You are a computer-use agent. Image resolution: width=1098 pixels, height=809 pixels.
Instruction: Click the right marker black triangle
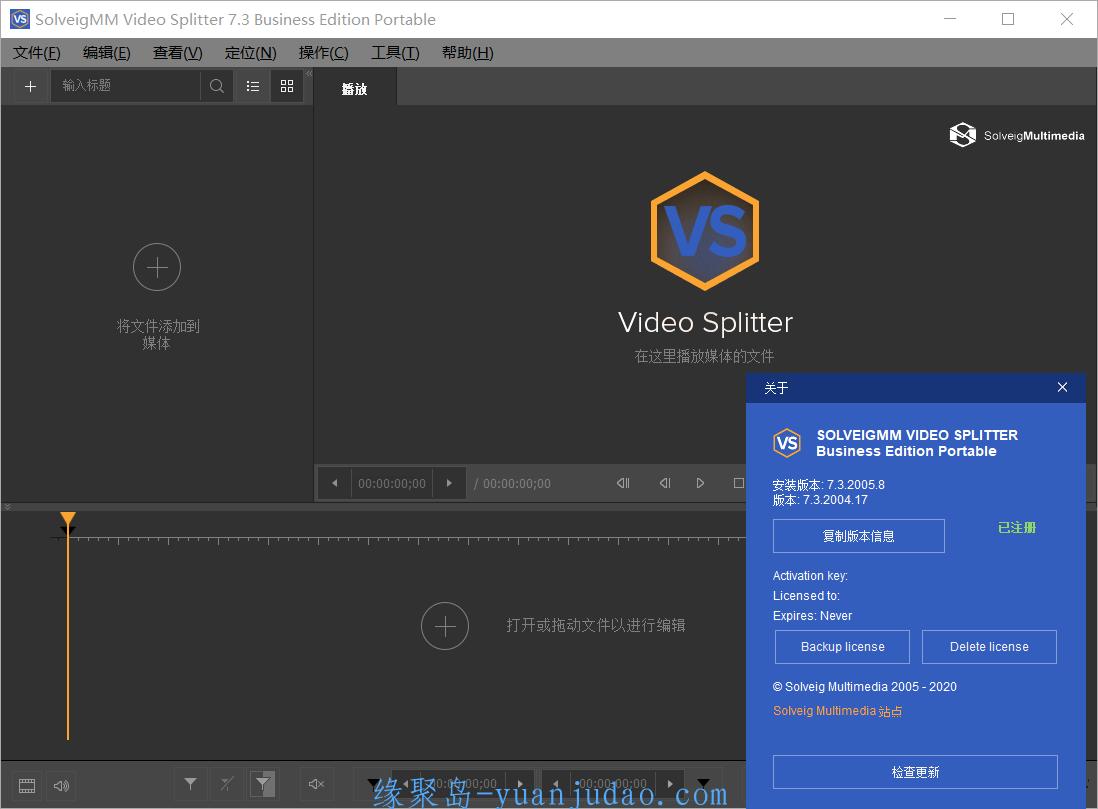pyautogui.click(x=703, y=784)
